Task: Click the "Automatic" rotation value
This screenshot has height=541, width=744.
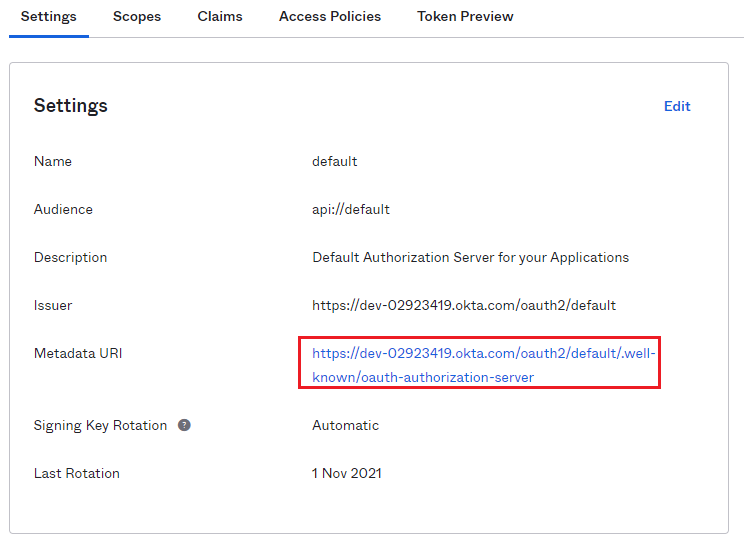Action: [x=345, y=425]
